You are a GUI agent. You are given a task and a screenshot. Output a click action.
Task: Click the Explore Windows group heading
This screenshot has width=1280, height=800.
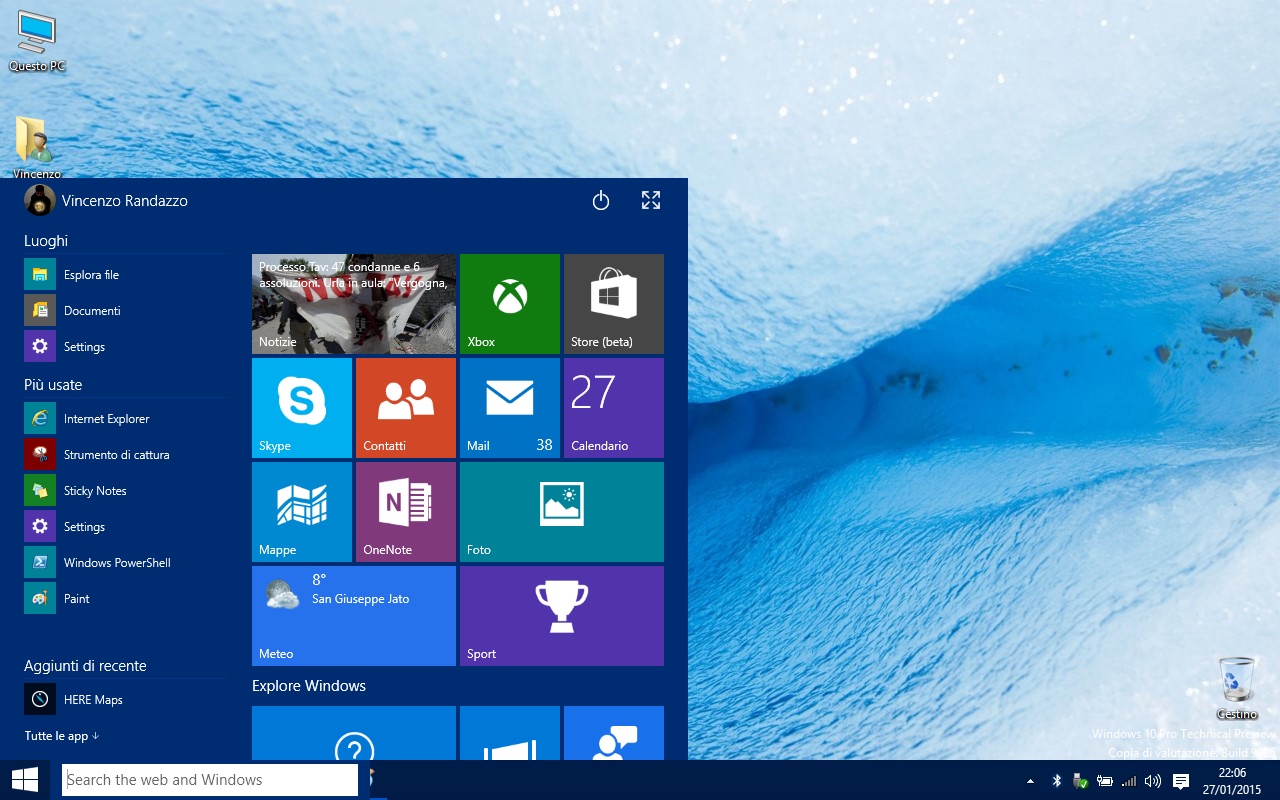click(x=309, y=686)
